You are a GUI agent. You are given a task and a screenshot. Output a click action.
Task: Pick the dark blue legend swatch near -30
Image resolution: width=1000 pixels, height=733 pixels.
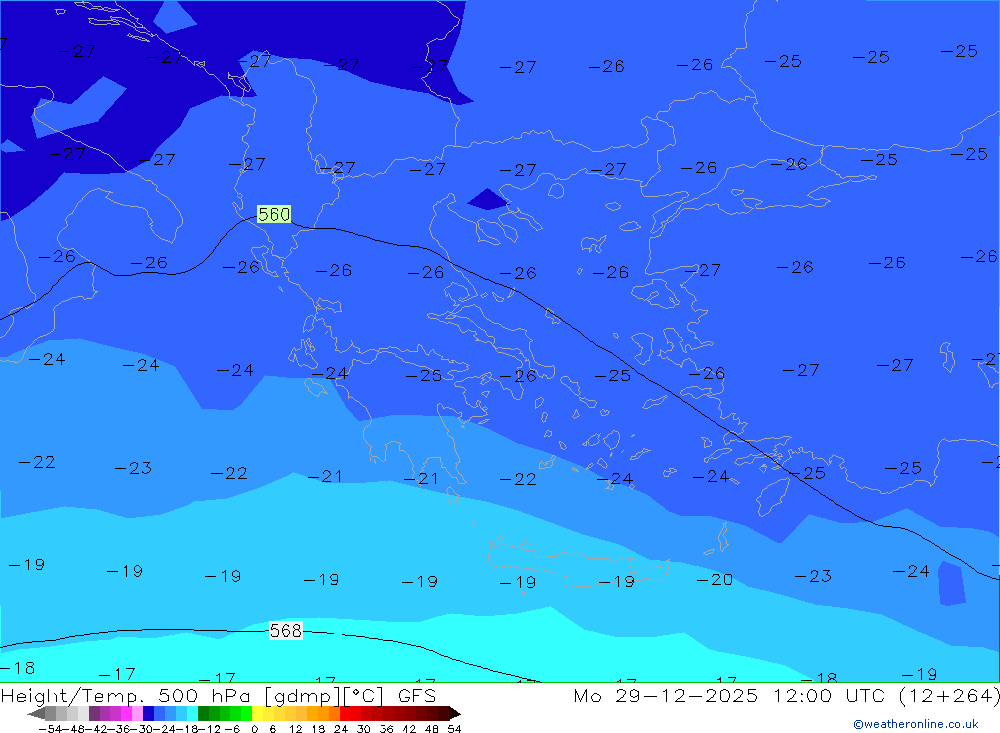tap(148, 714)
